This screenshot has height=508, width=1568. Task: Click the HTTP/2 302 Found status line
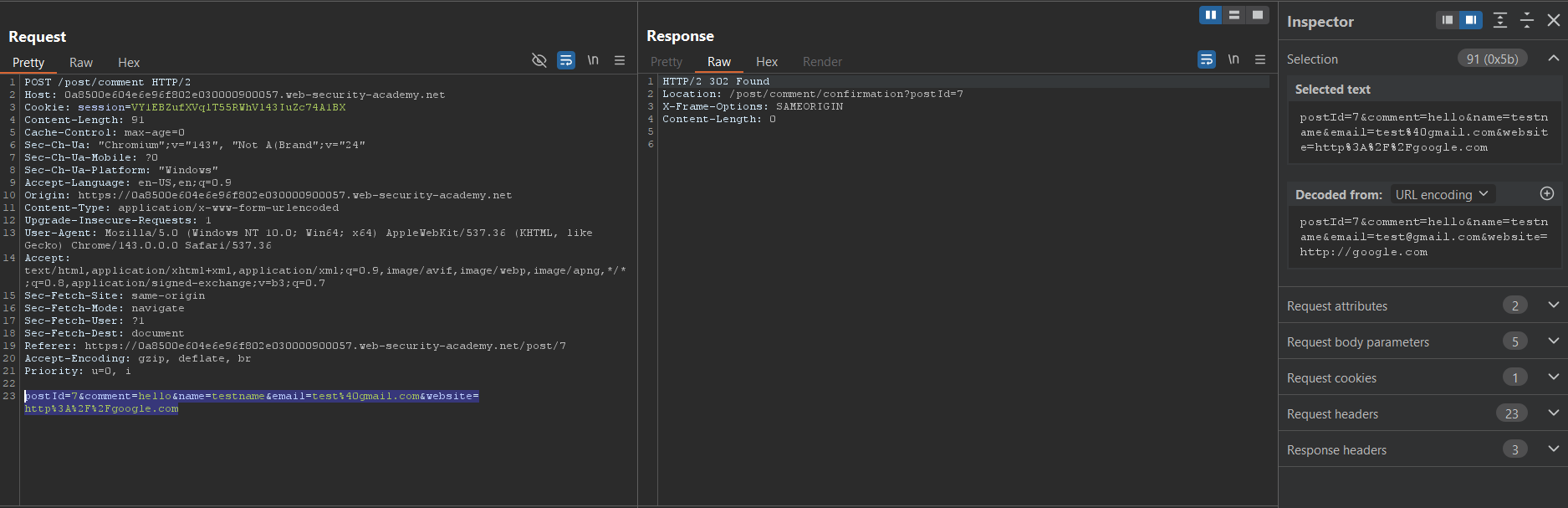tap(716, 81)
